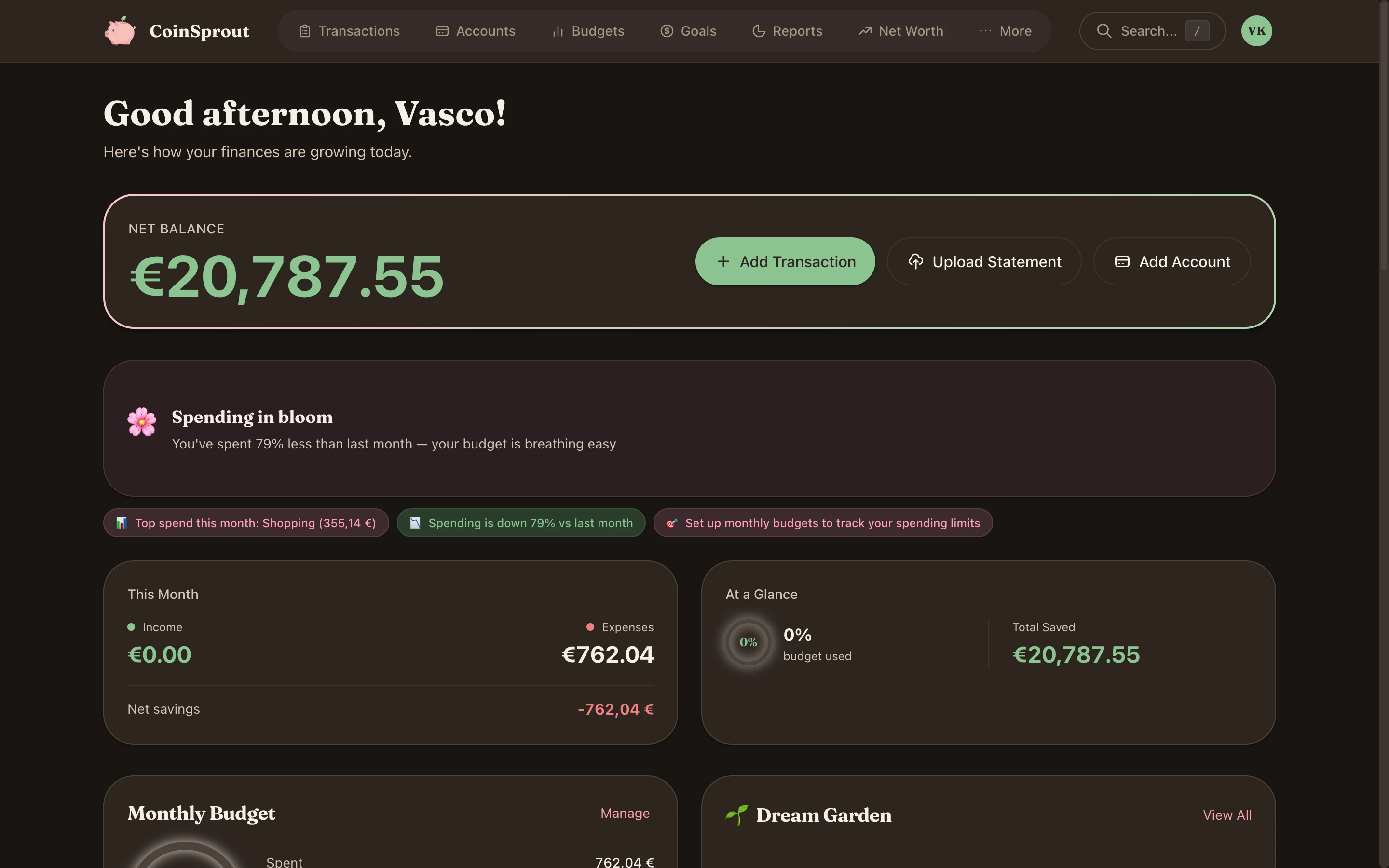Expand Dream Garden with View All
This screenshot has width=1389, height=868.
point(1226,814)
